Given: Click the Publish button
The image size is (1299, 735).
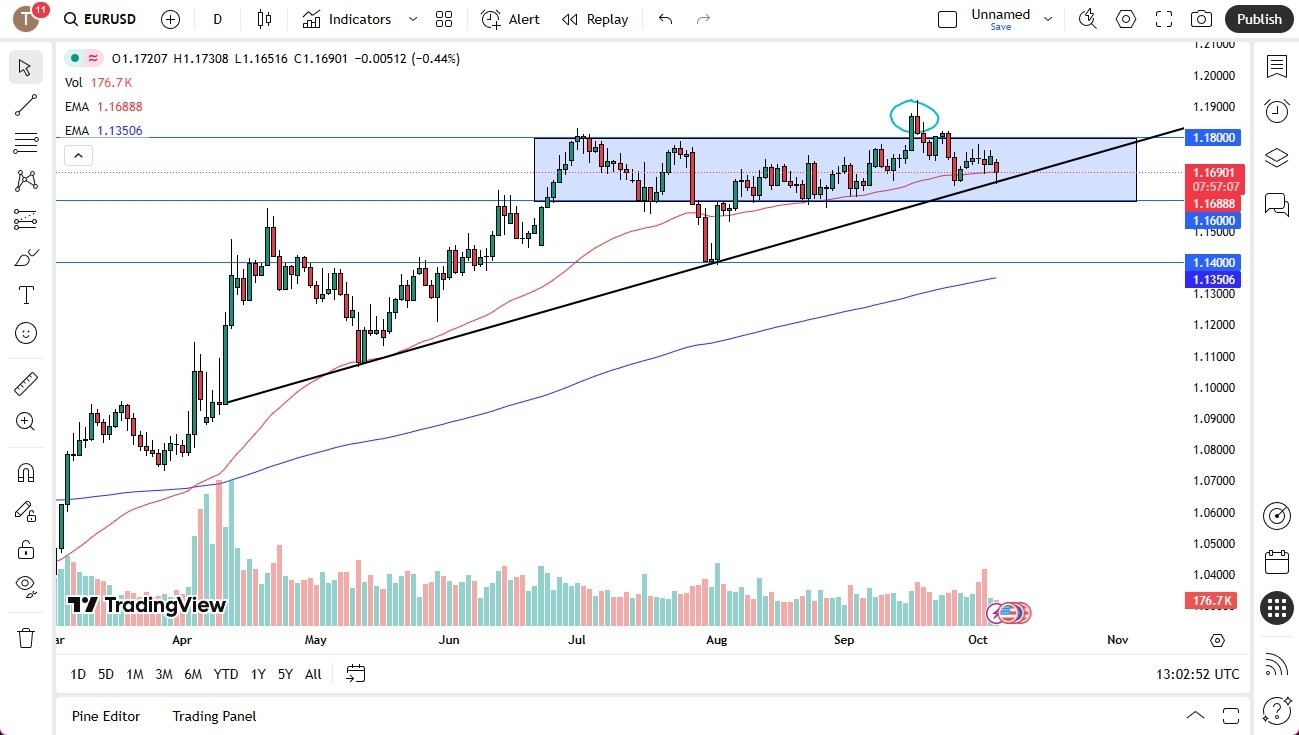Looking at the screenshot, I should (x=1258, y=18).
